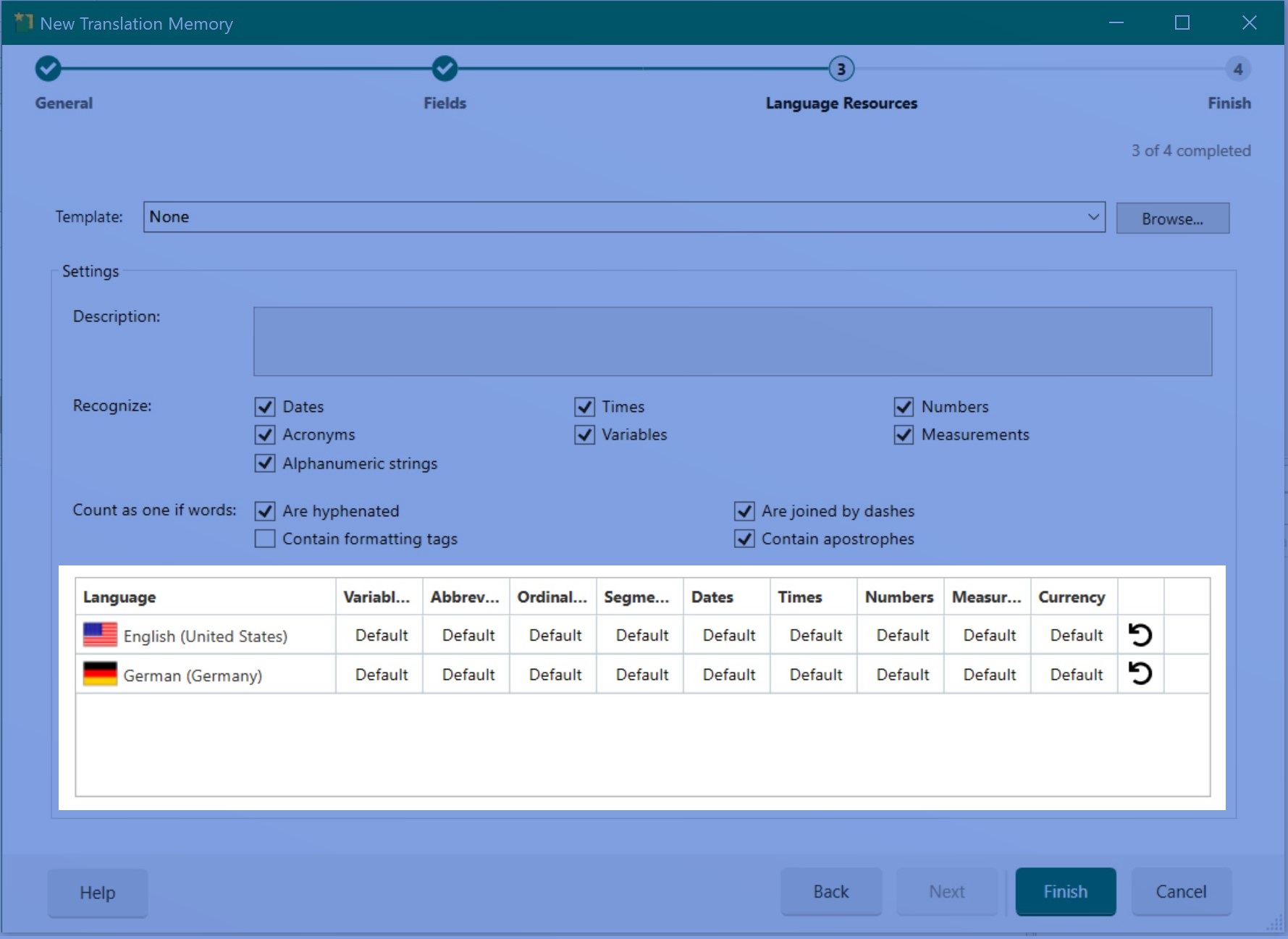Click the Fields step checkmark circle
The image size is (1288, 939).
(445, 69)
